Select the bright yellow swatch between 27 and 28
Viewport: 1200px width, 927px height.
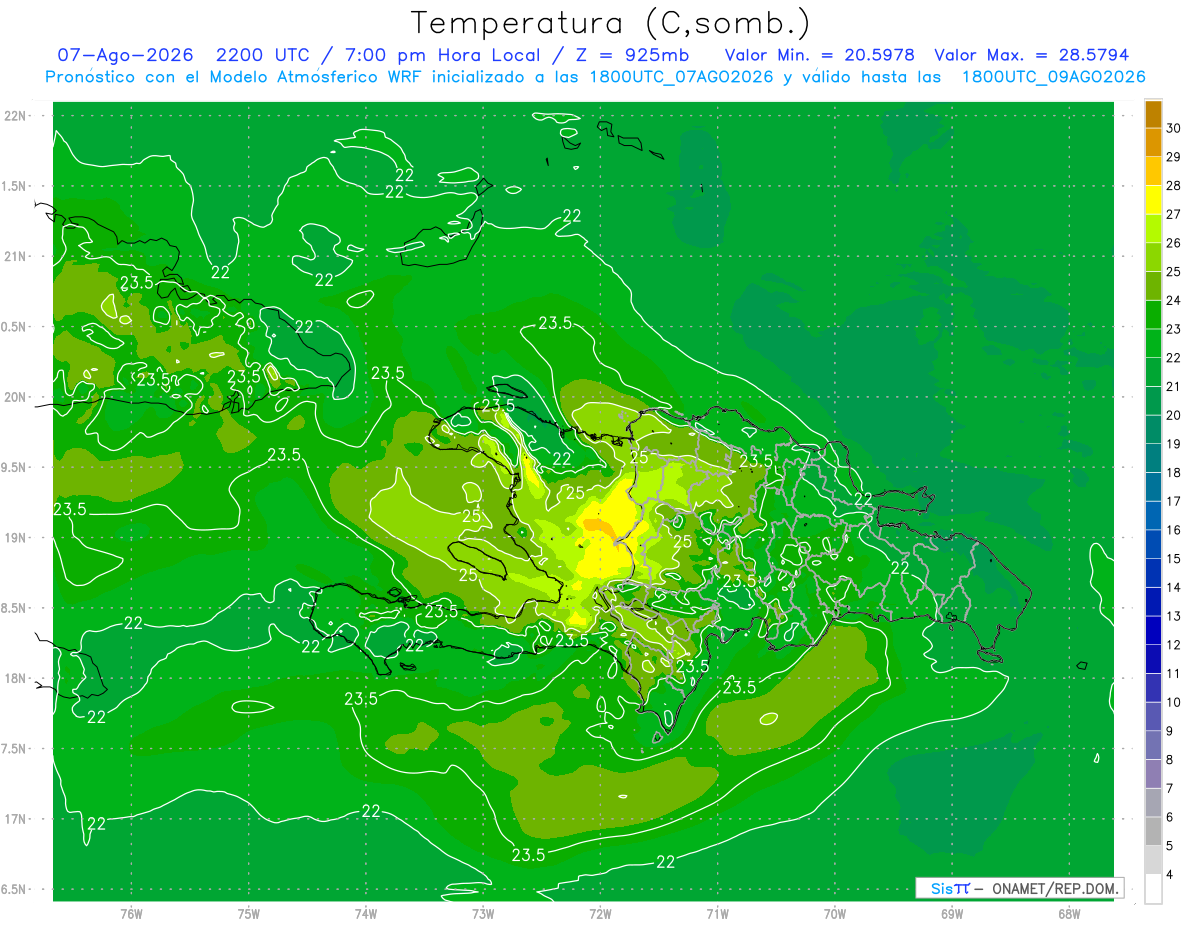coord(1153,200)
